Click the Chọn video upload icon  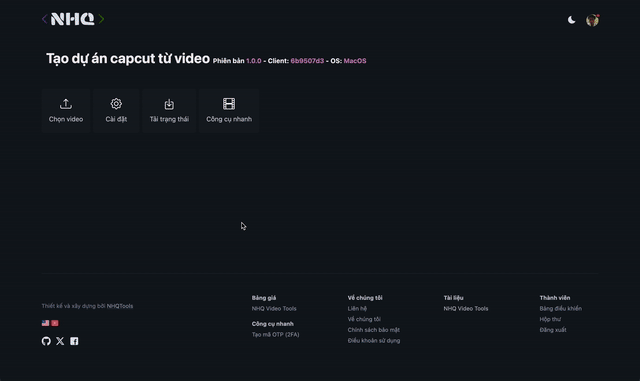[x=66, y=104]
